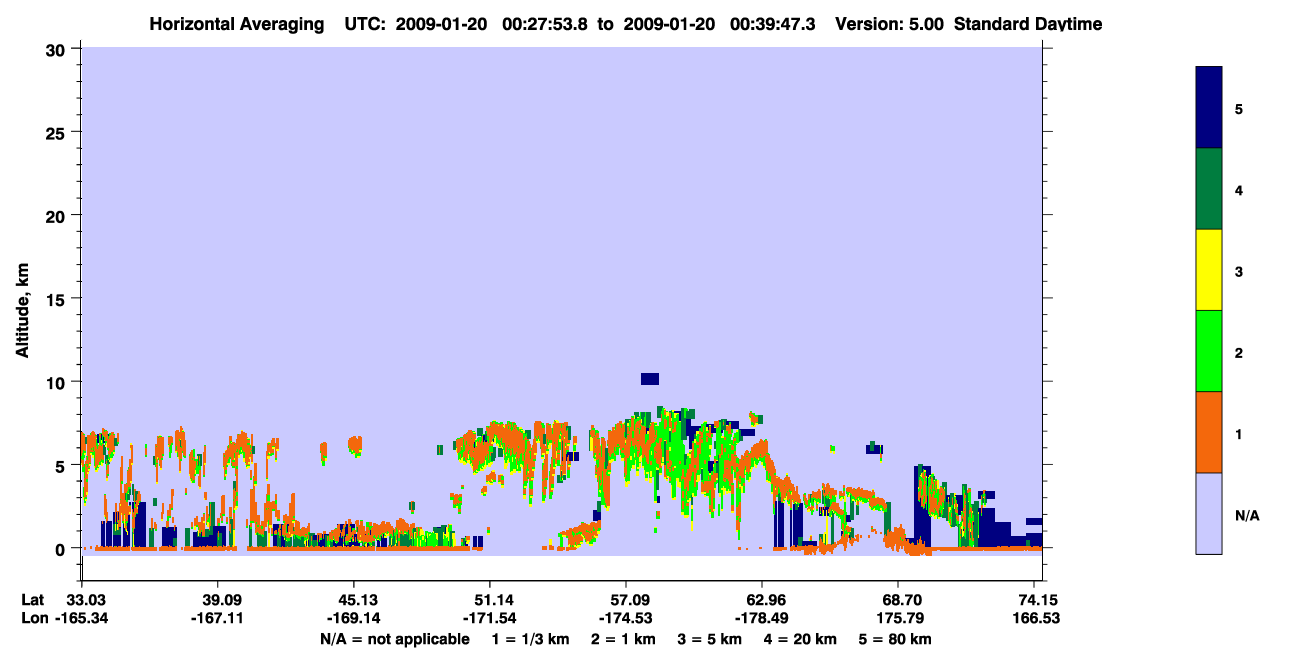
Task: Click the longitude value '-174.53'
Action: coord(625,619)
